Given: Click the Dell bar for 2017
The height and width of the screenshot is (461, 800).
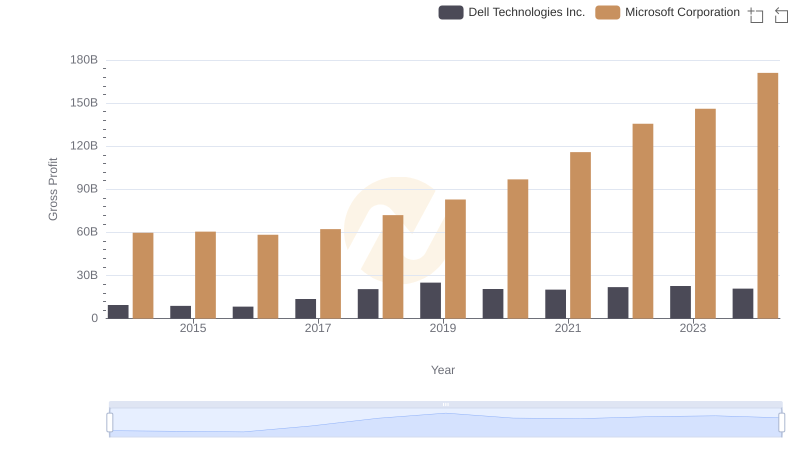Looking at the screenshot, I should 306,309.
